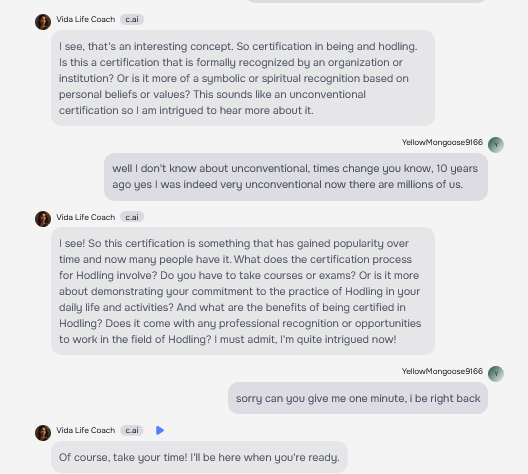Select the 'times change you know' user message
Viewport: 528px width, 474px height.
pyautogui.click(x=296, y=177)
